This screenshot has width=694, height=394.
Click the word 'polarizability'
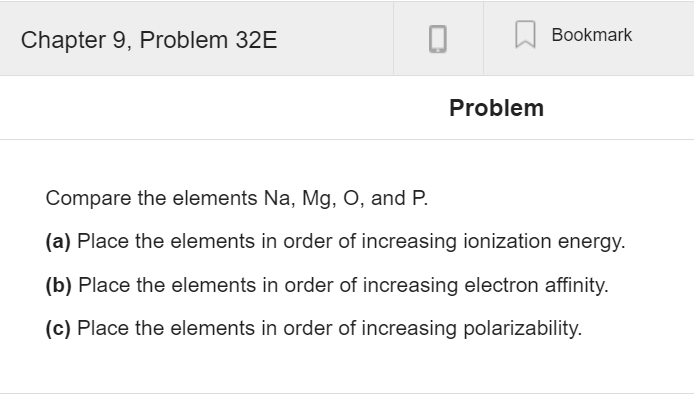(522, 328)
